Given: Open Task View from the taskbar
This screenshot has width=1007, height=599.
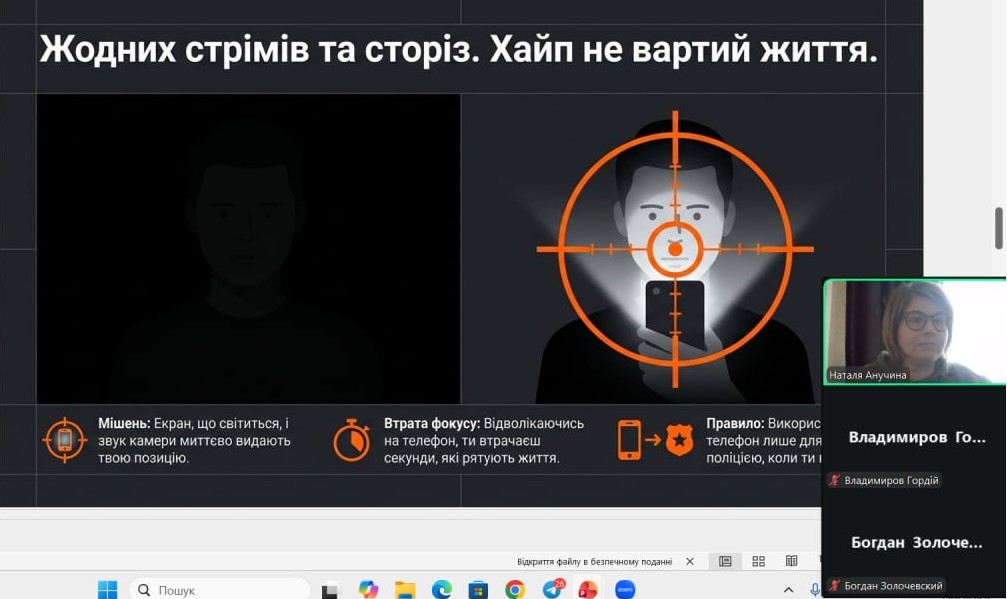Looking at the screenshot, I should click(331, 589).
